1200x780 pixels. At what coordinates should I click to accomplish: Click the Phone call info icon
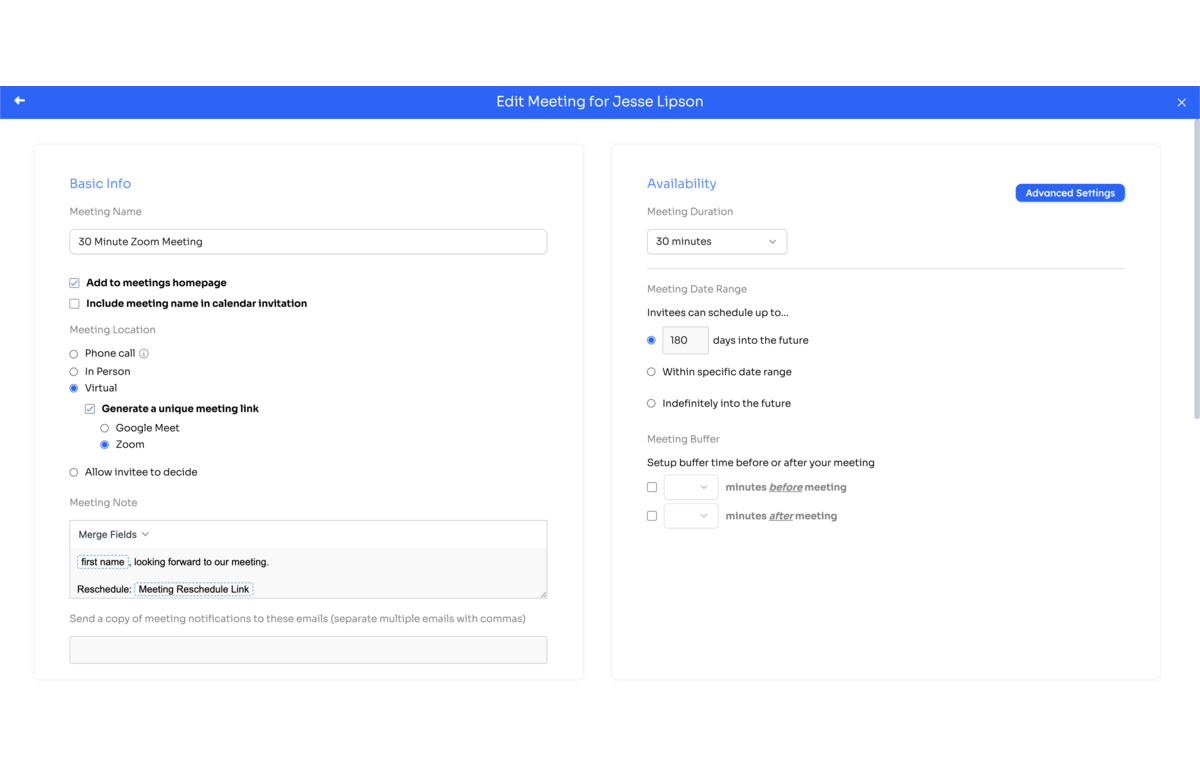pos(144,353)
